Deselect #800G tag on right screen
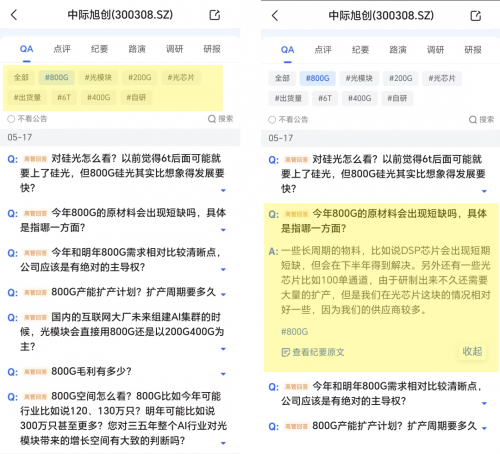 [x=318, y=78]
